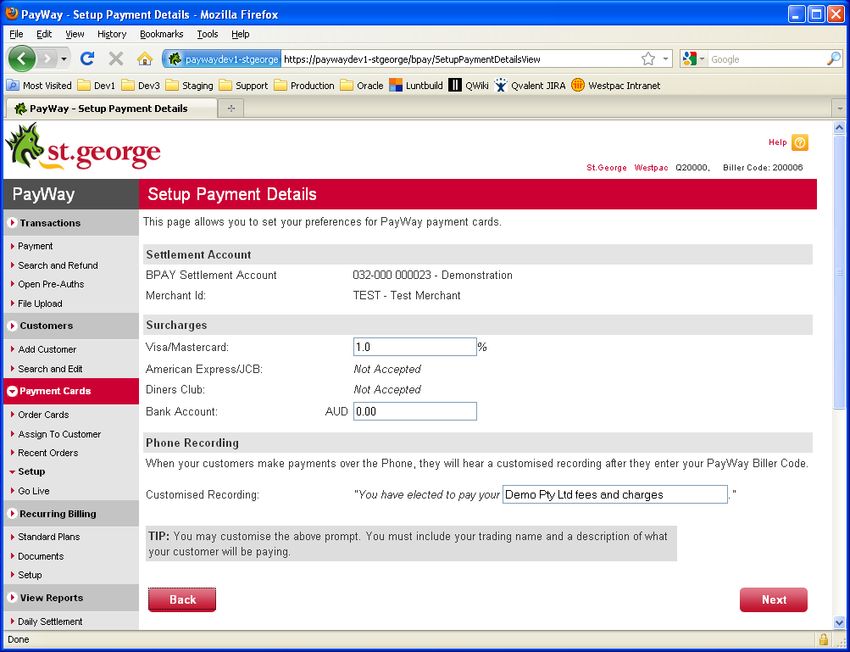The image size is (850, 652).
Task: Open the Edit menu
Action: 44,34
